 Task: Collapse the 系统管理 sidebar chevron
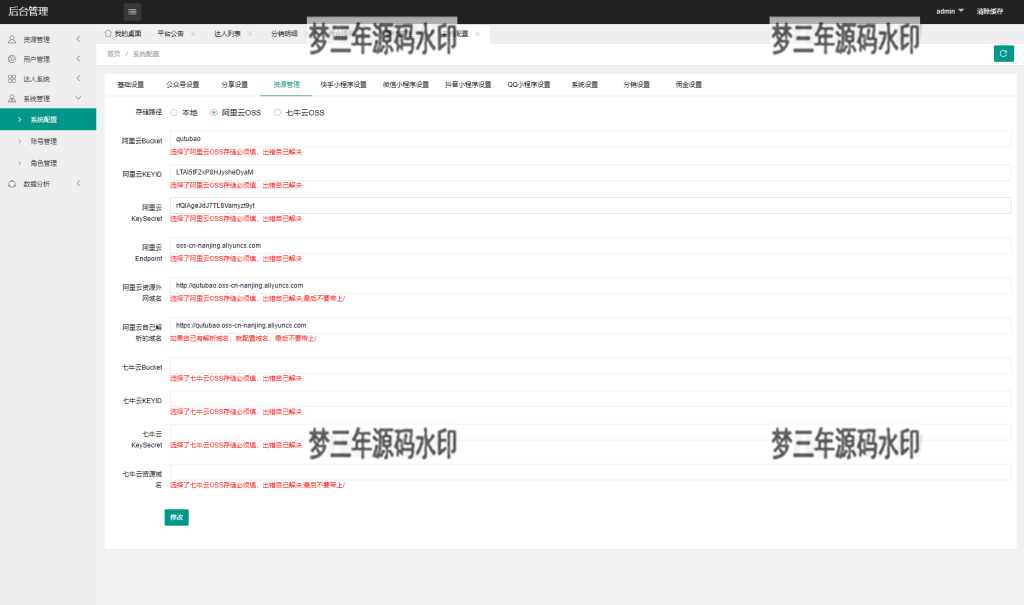point(78,98)
